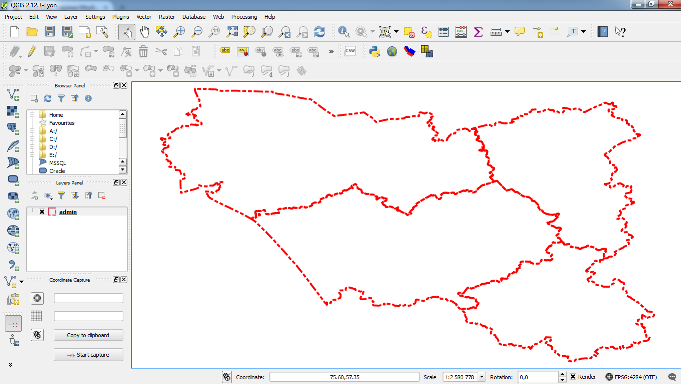Image resolution: width=681 pixels, height=384 pixels.
Task: Open the Processing menu
Action: pyautogui.click(x=244, y=17)
